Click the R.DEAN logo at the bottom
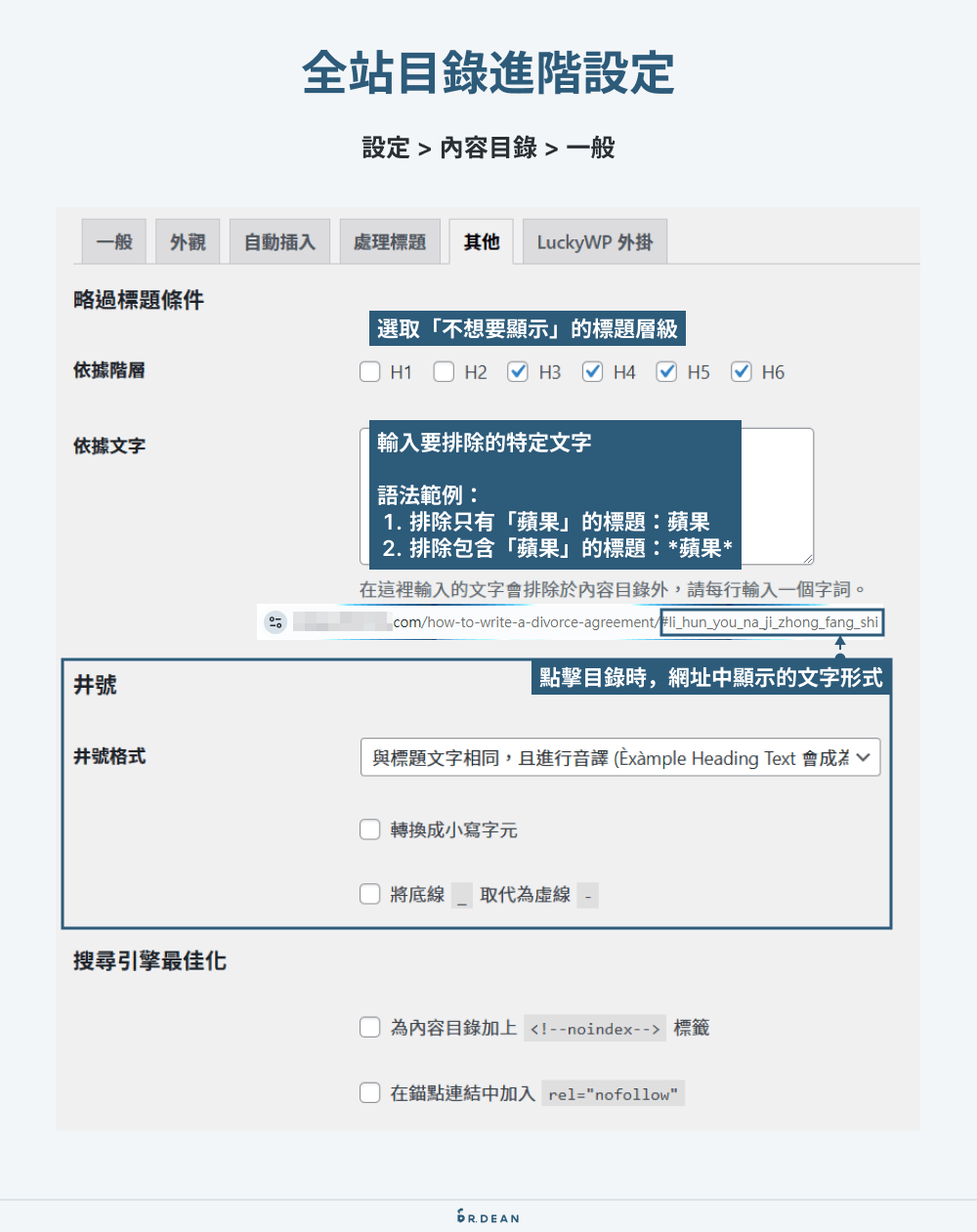Screen dimensions: 977x1232 (x=488, y=1216)
